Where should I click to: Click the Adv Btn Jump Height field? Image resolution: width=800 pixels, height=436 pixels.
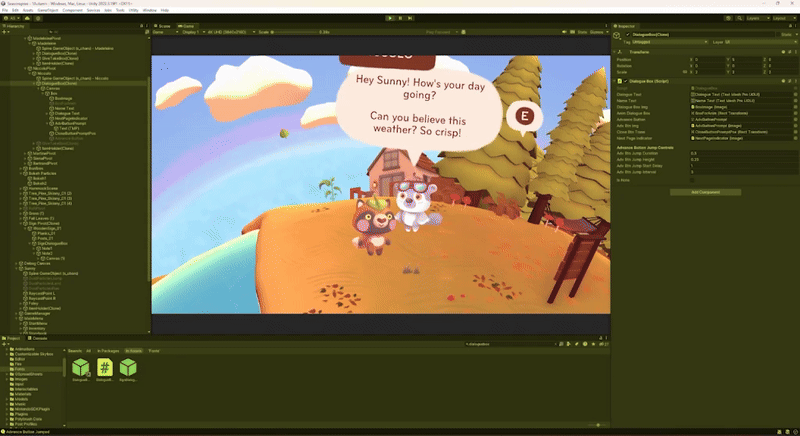pyautogui.click(x=743, y=160)
